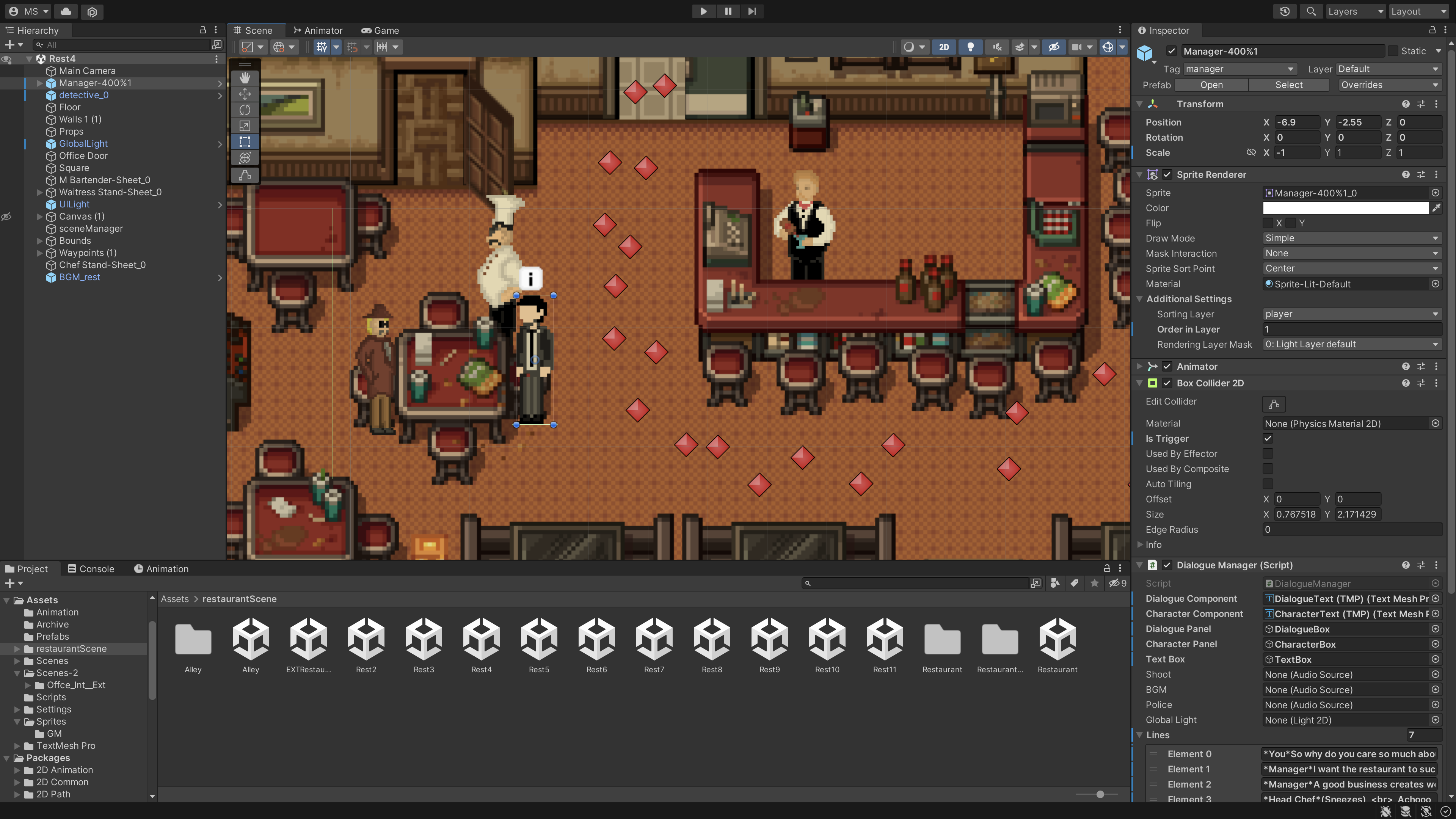This screenshot has height=819, width=1456.
Task: Open the Project tab
Action: point(27,569)
